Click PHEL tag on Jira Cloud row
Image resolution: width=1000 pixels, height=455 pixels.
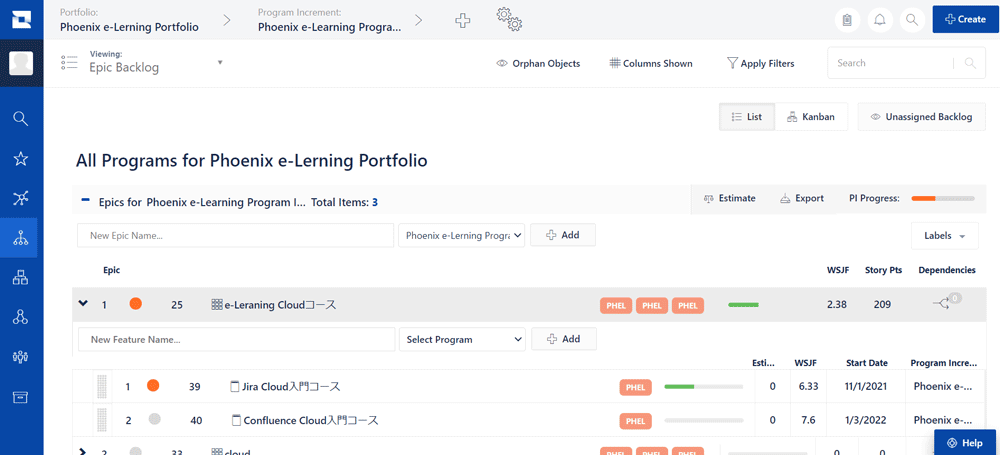click(x=635, y=386)
